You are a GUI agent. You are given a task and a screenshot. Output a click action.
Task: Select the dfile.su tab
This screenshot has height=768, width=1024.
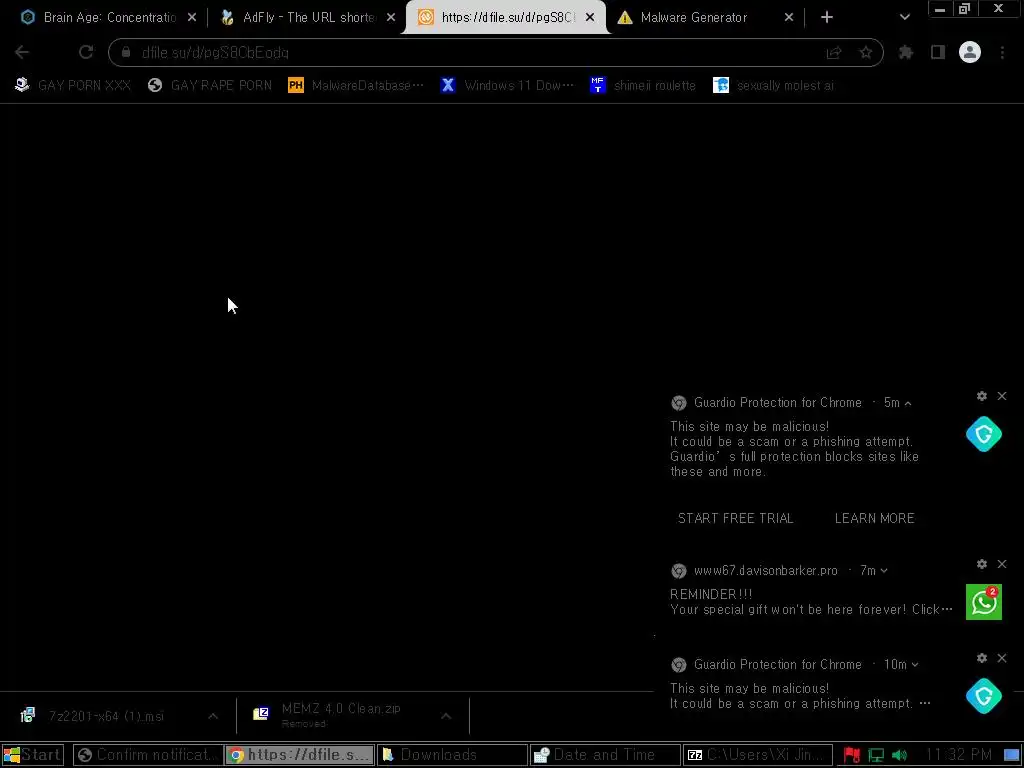tap(506, 18)
